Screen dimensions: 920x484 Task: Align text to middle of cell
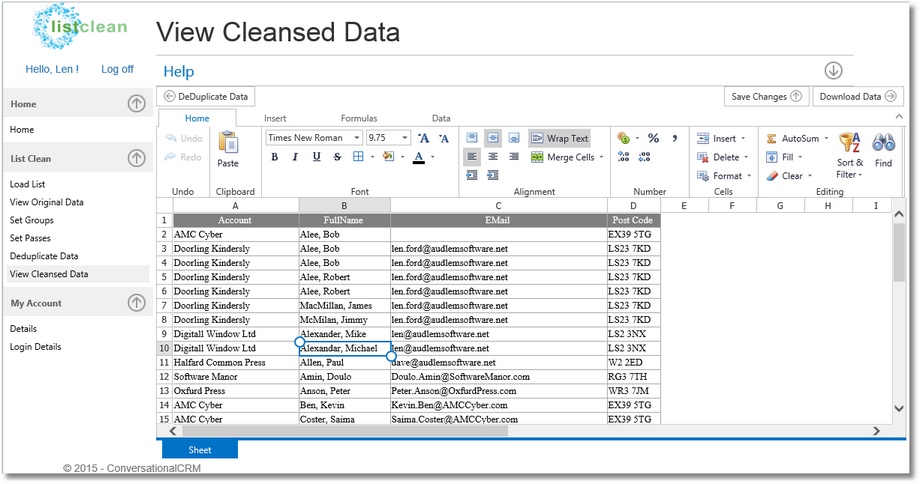tap(493, 138)
